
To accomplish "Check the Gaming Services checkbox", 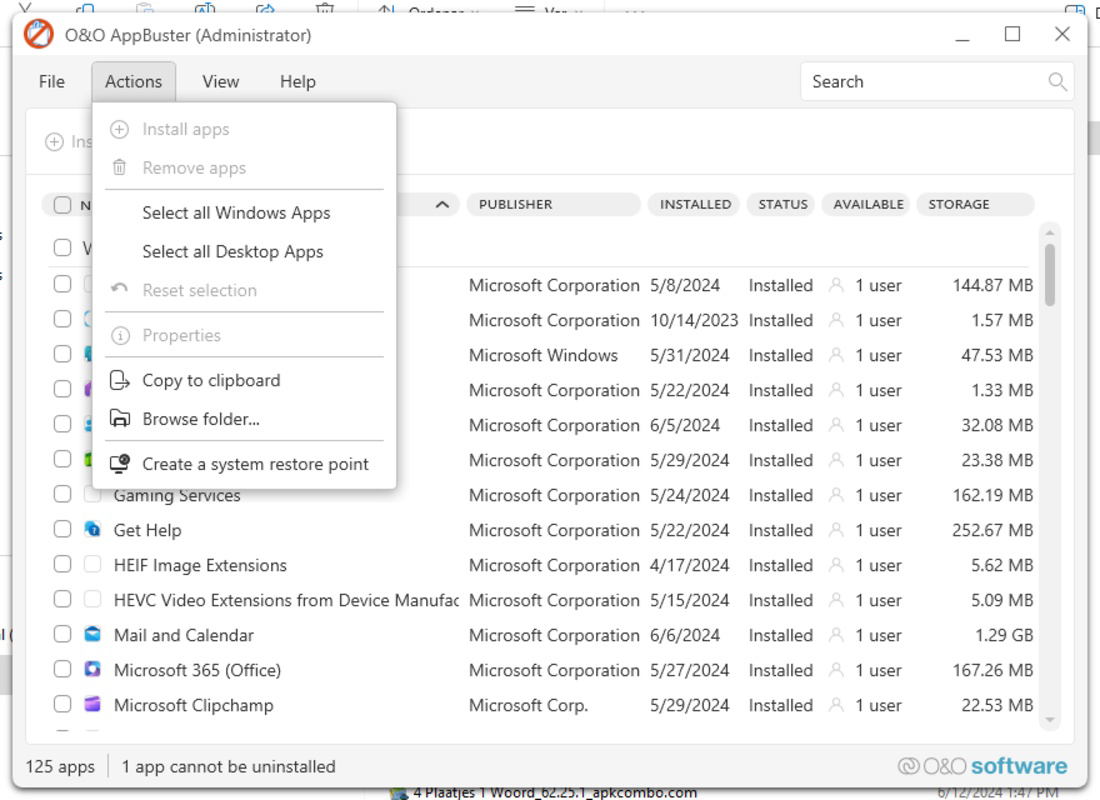I will (x=62, y=494).
